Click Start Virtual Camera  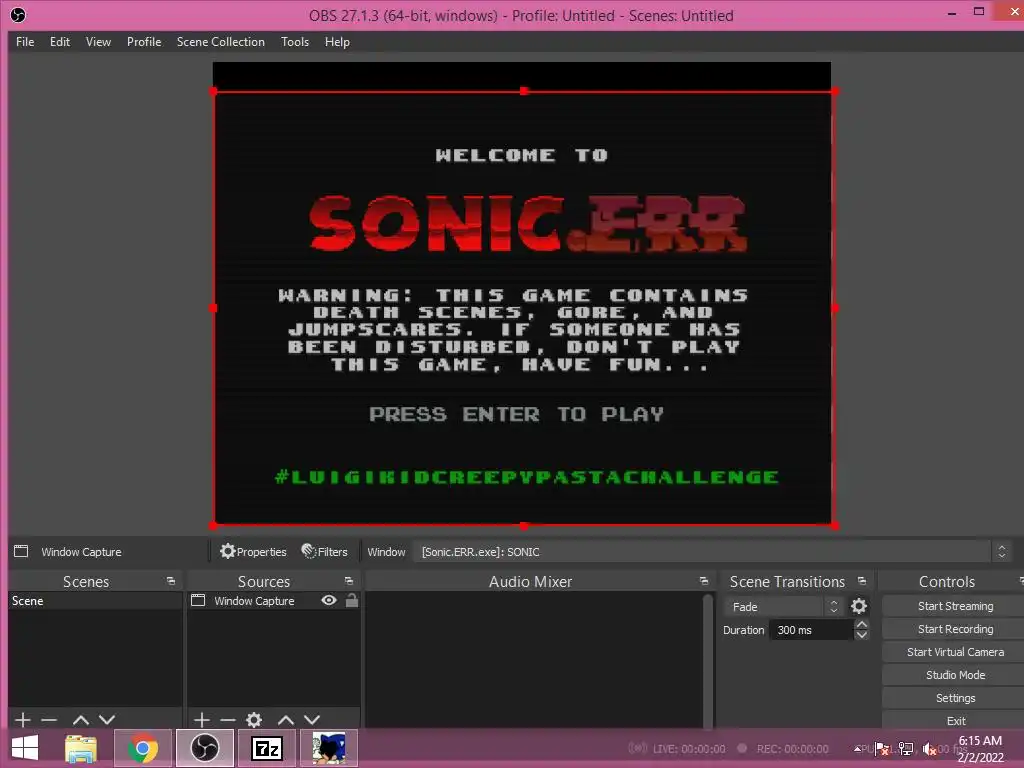pos(955,652)
